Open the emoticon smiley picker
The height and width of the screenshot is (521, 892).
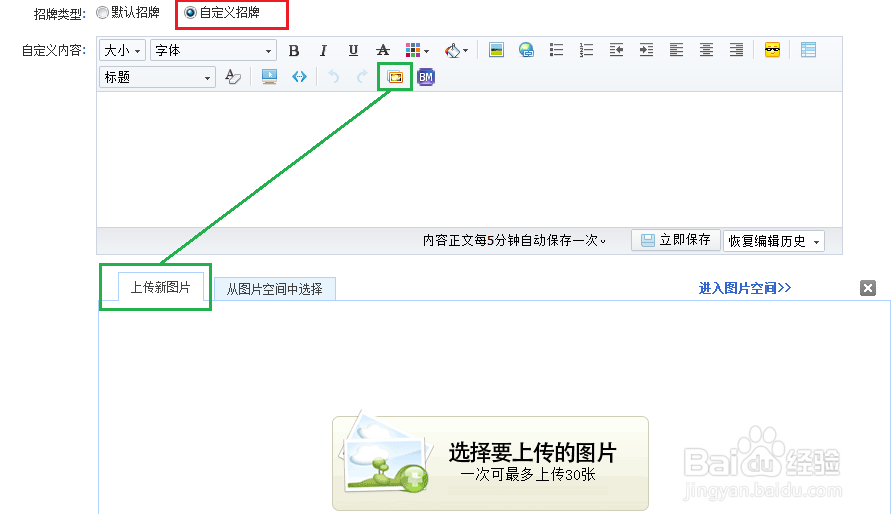pyautogui.click(x=772, y=51)
